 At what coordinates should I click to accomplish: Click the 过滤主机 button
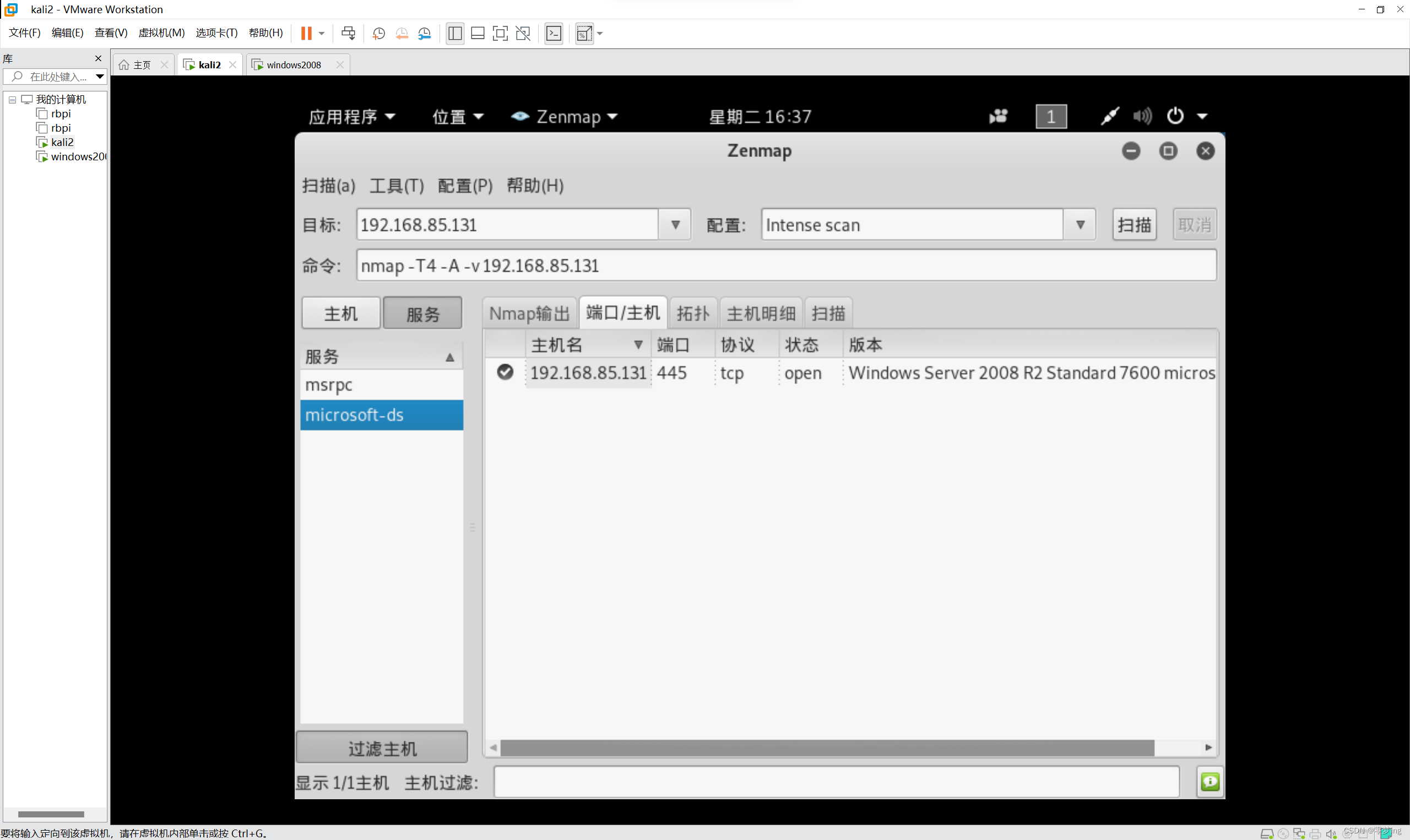[x=382, y=747]
